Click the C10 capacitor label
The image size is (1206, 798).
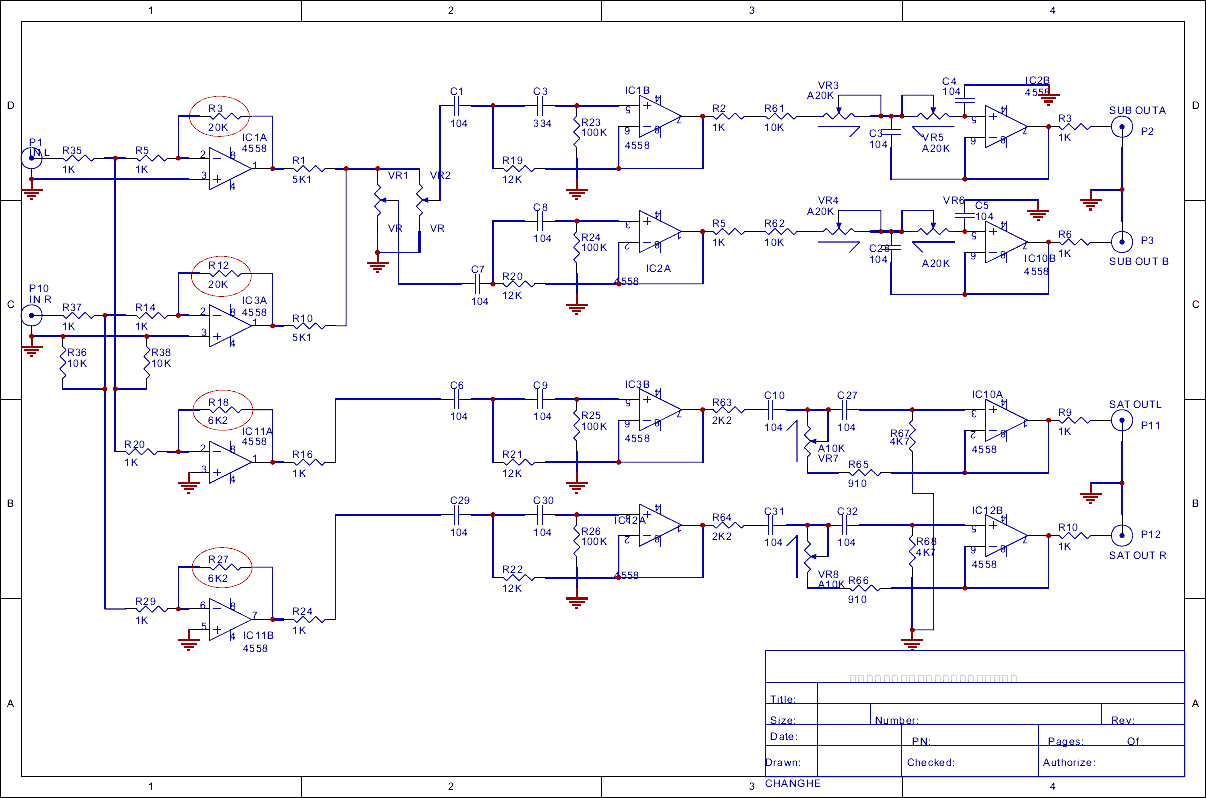click(774, 395)
